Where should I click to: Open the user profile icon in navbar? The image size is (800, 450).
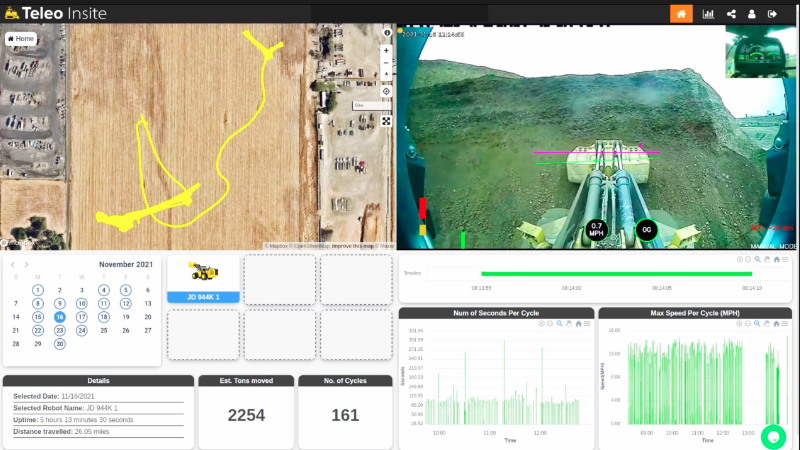pyautogui.click(x=751, y=14)
